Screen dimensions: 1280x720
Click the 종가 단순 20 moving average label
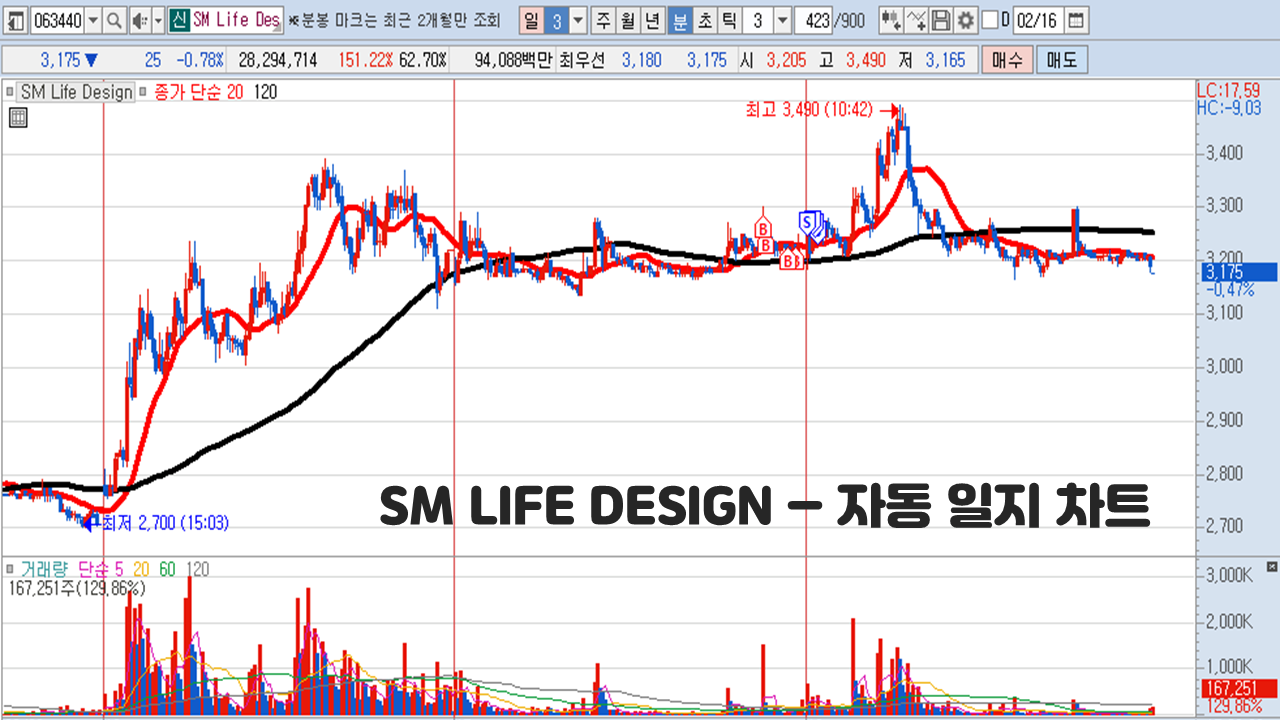pos(199,92)
